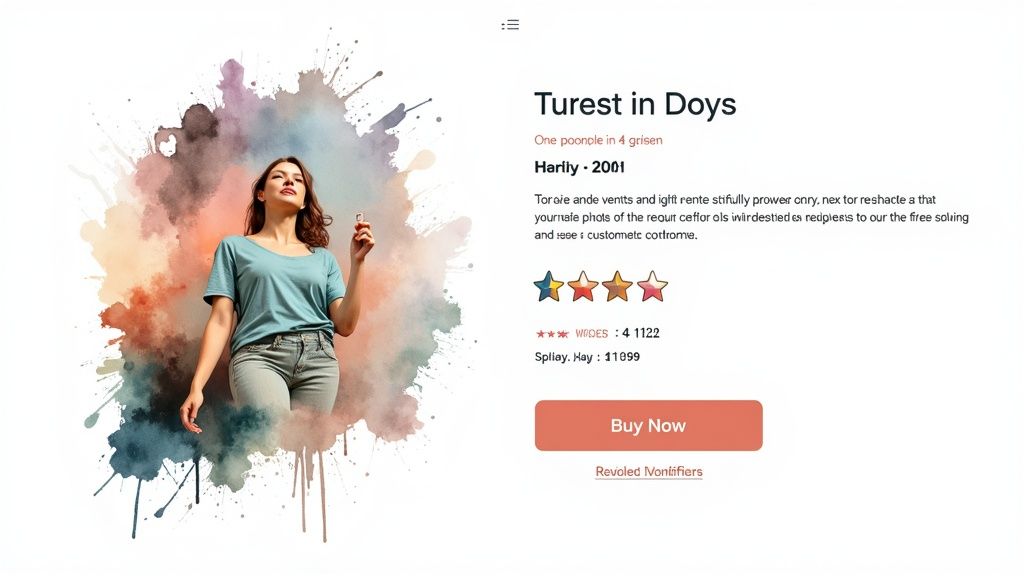Click the 'Turest in Doys' product title
This screenshot has height=576, width=1024.
634,104
